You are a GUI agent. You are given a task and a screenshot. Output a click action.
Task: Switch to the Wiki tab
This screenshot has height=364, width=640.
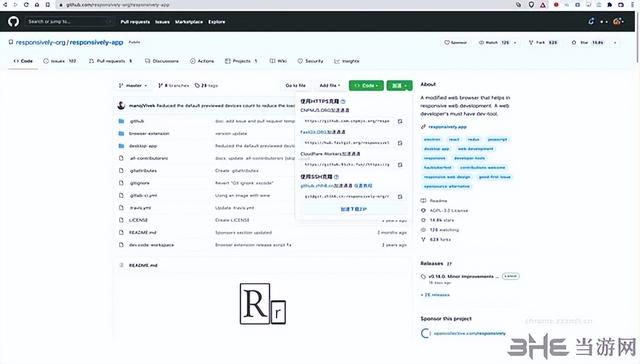pos(278,61)
